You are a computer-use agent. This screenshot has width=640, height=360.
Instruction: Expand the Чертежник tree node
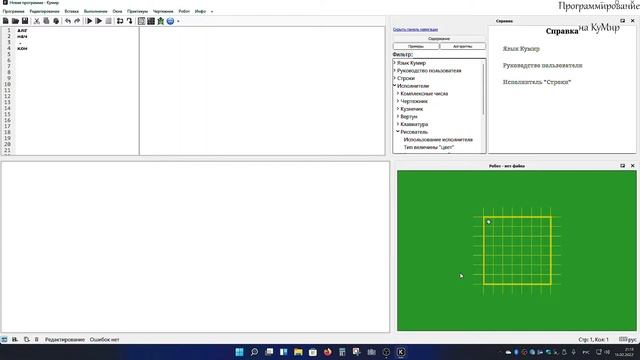(x=398, y=101)
